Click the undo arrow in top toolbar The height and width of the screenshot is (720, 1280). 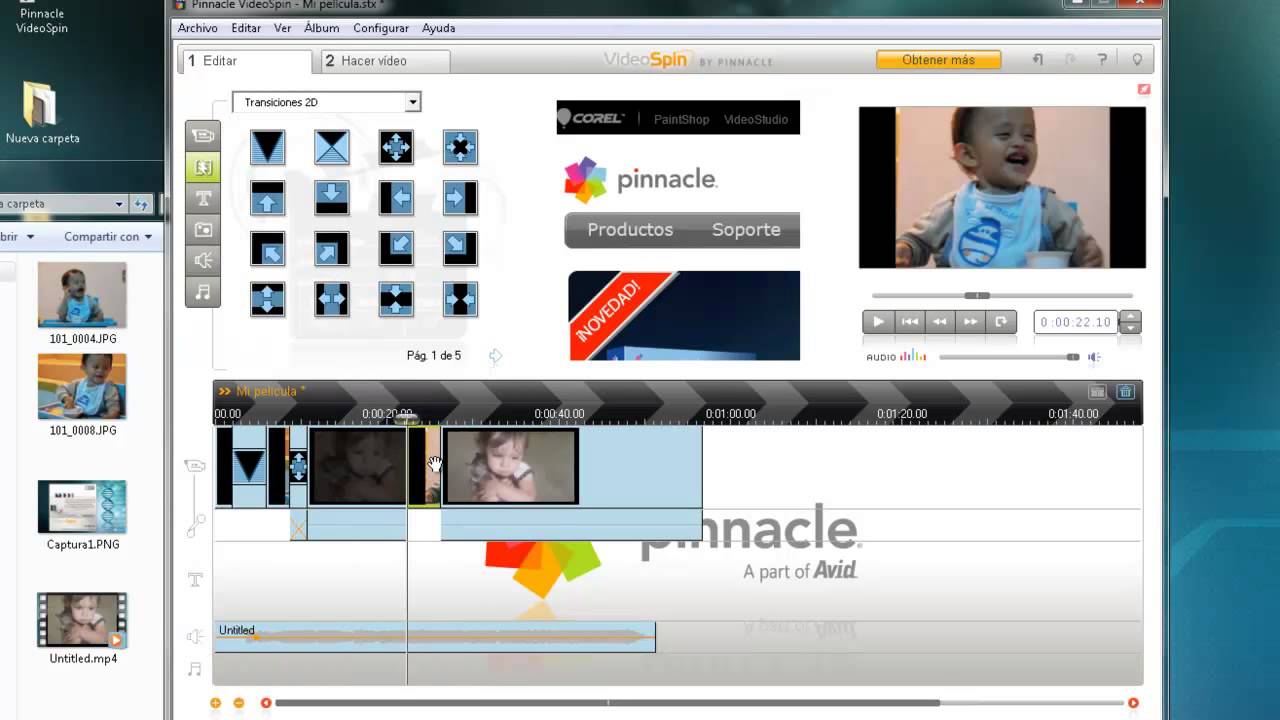pos(1038,60)
